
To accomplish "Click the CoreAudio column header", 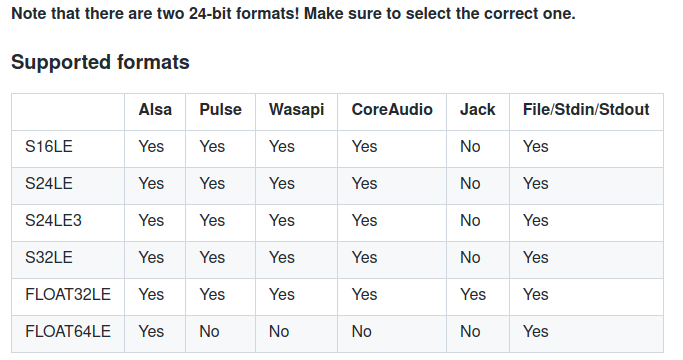I will click(392, 109).
